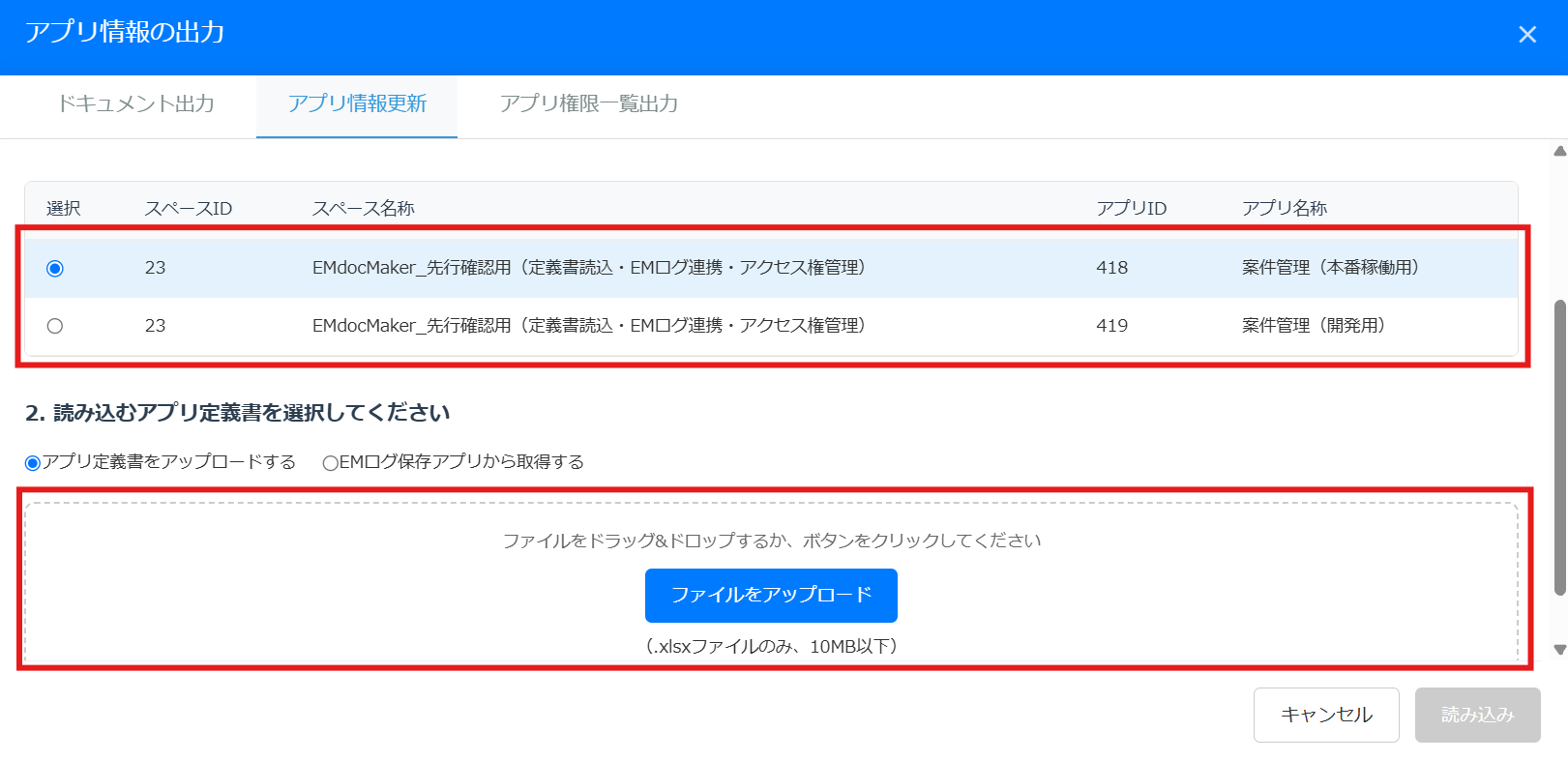1568x761 pixels.
Task: Click the スペース名称 column header
Action: coord(364,209)
